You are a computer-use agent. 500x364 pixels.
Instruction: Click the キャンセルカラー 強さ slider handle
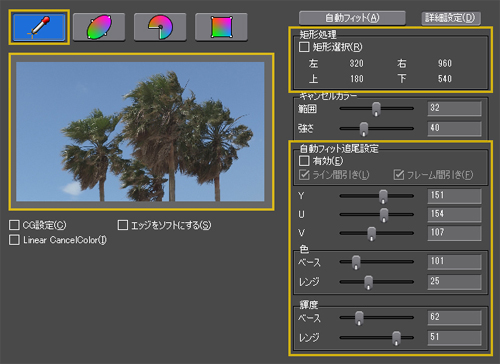364,129
